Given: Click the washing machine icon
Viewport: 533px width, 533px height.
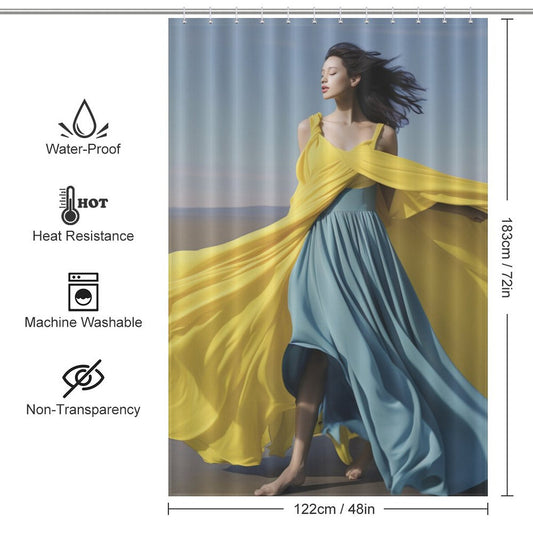Looking at the screenshot, I should click(x=83, y=292).
